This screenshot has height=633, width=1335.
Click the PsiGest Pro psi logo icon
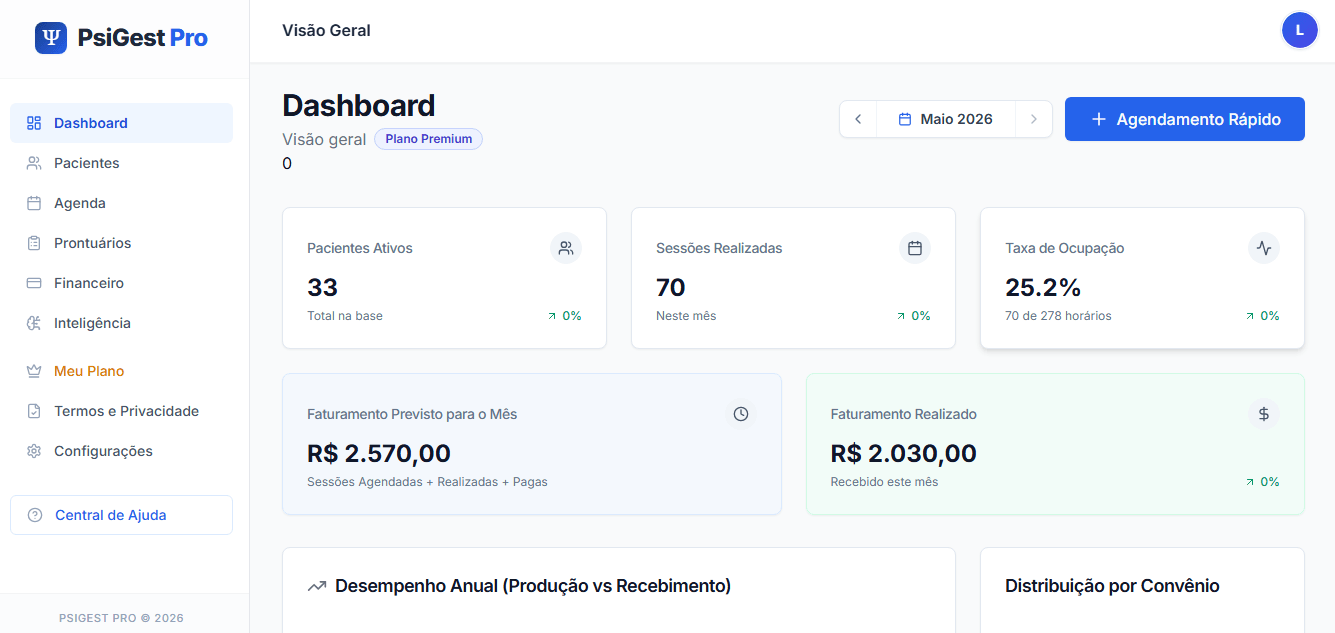51,38
